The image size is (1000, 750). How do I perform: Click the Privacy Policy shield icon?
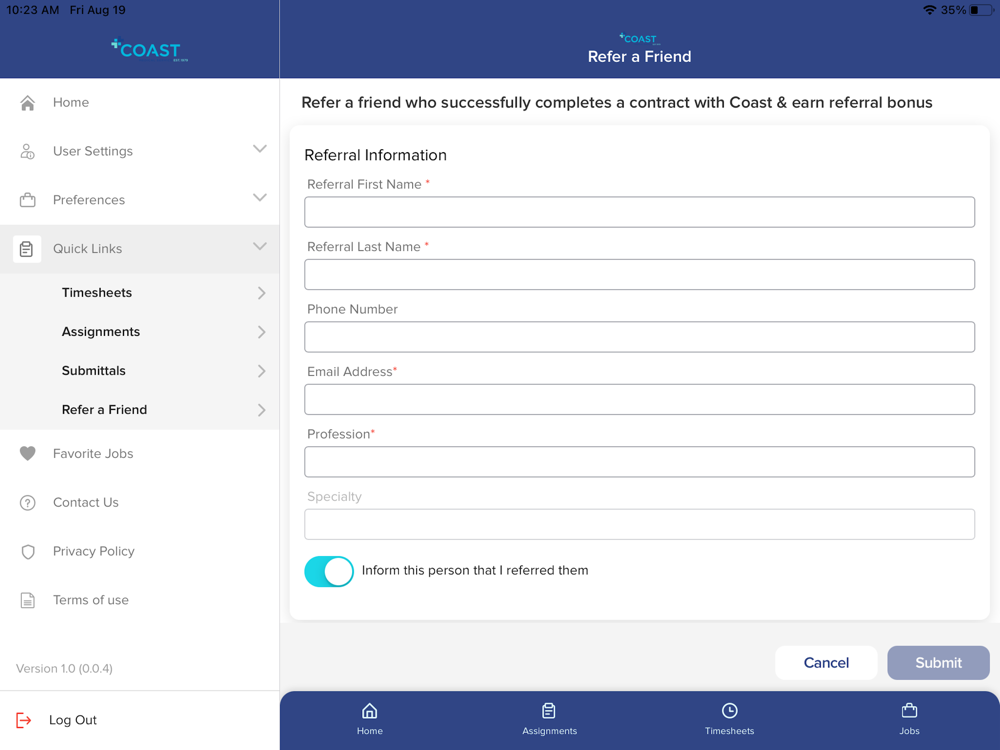(27, 552)
